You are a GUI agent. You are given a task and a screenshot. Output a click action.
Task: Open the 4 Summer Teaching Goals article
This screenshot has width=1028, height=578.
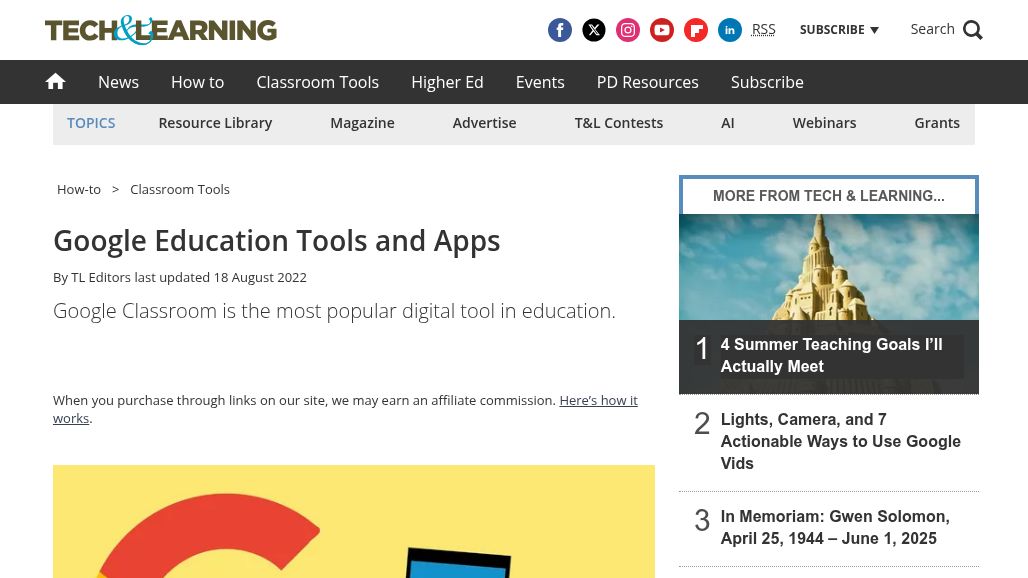(x=831, y=355)
